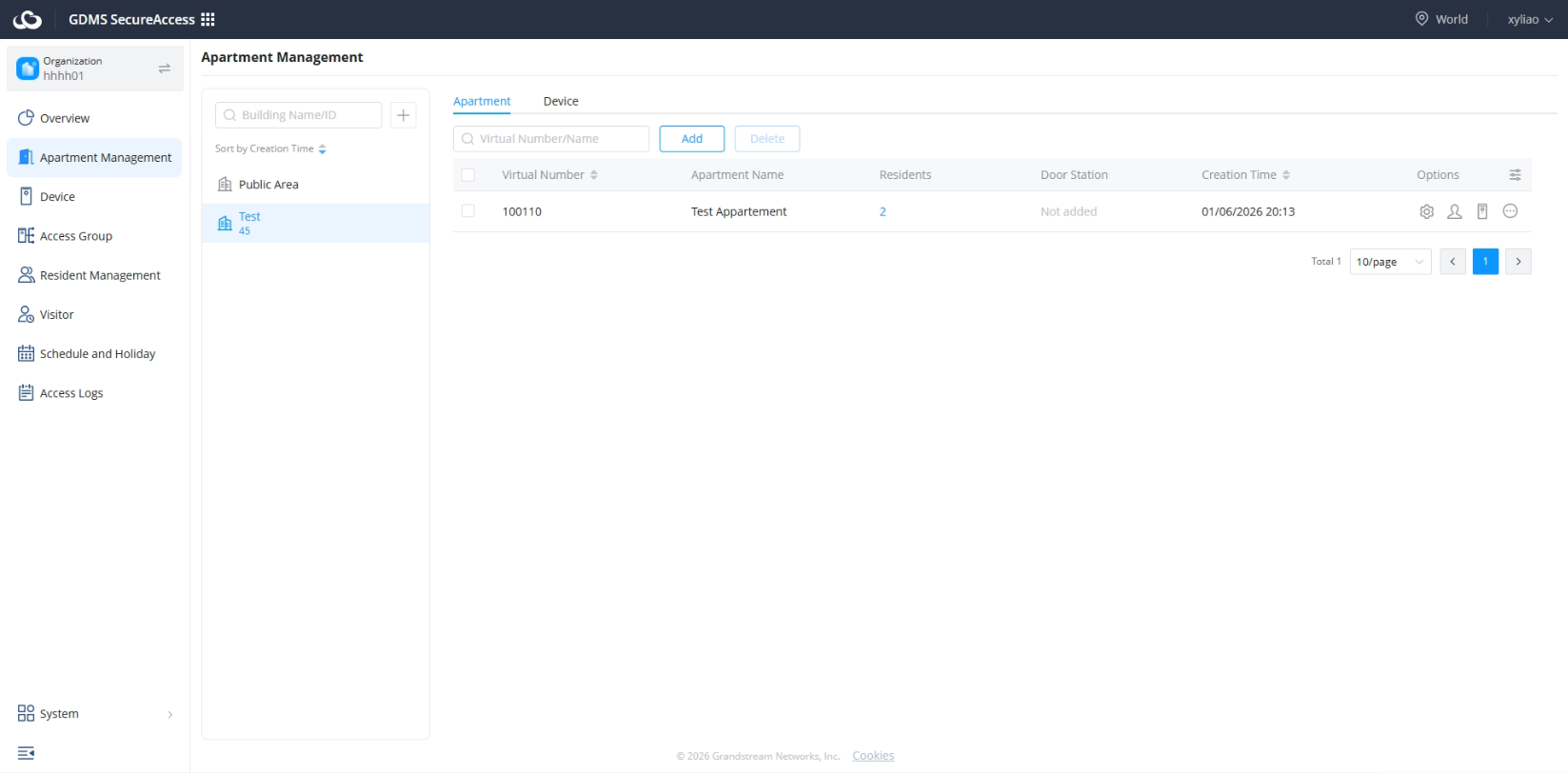1568x773 pixels.
Task: Go to previous page arrow
Action: (1453, 262)
